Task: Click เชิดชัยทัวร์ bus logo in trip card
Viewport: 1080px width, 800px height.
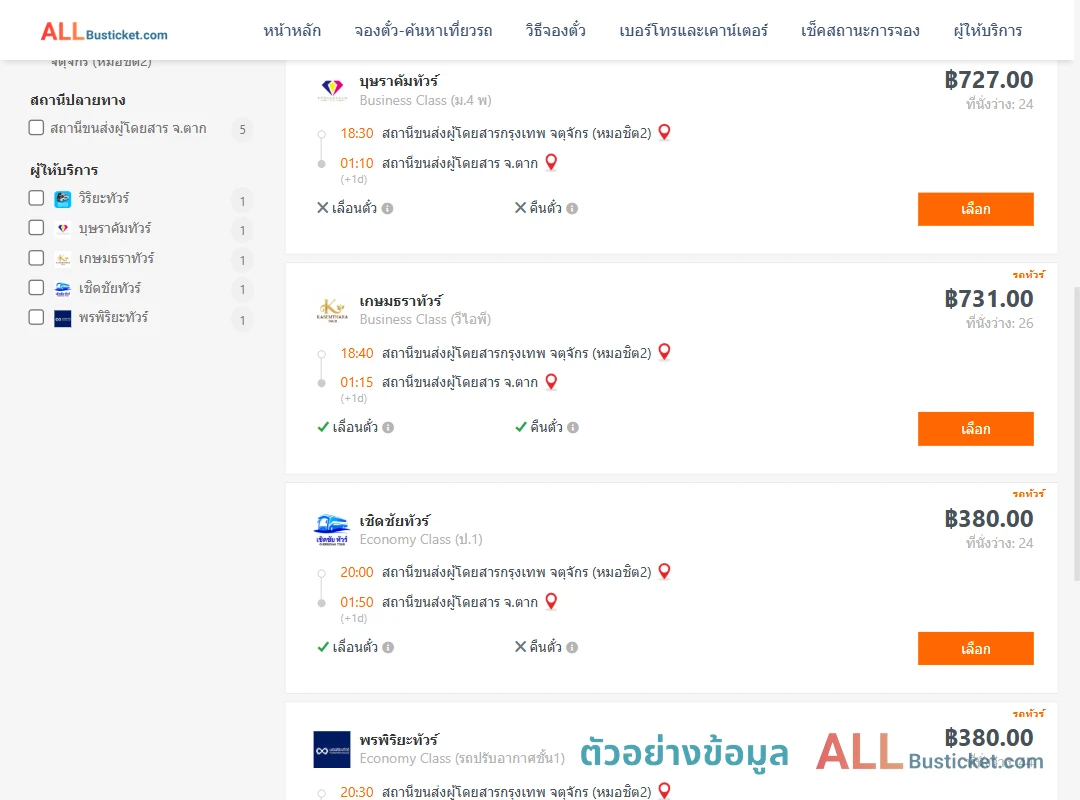Action: (332, 529)
